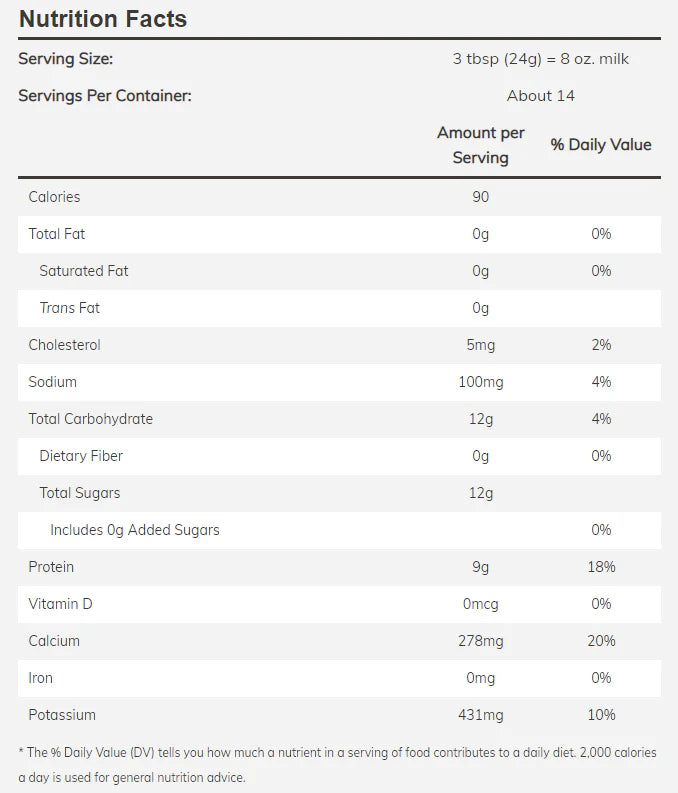Image resolution: width=678 pixels, height=793 pixels.
Task: Click the Saturated Fat row label
Action: tap(84, 271)
